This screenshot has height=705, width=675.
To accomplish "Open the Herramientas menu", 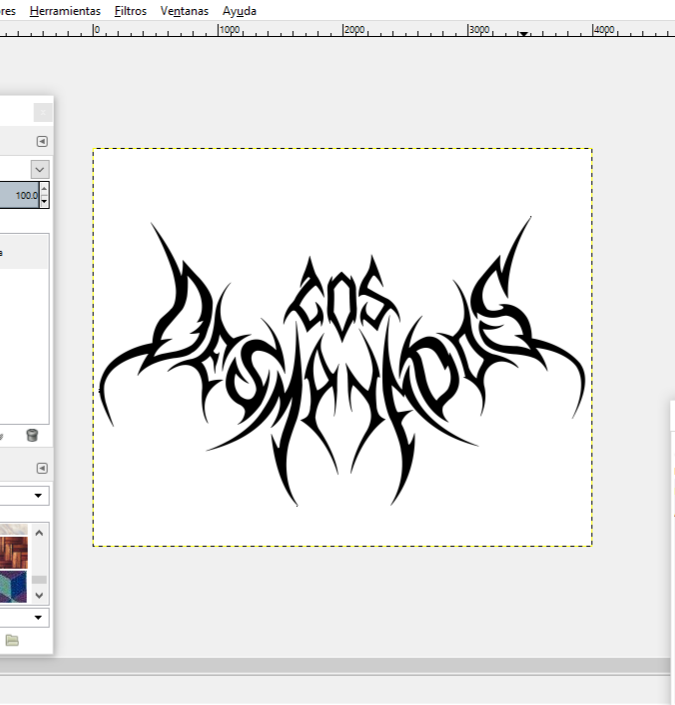I will [65, 11].
